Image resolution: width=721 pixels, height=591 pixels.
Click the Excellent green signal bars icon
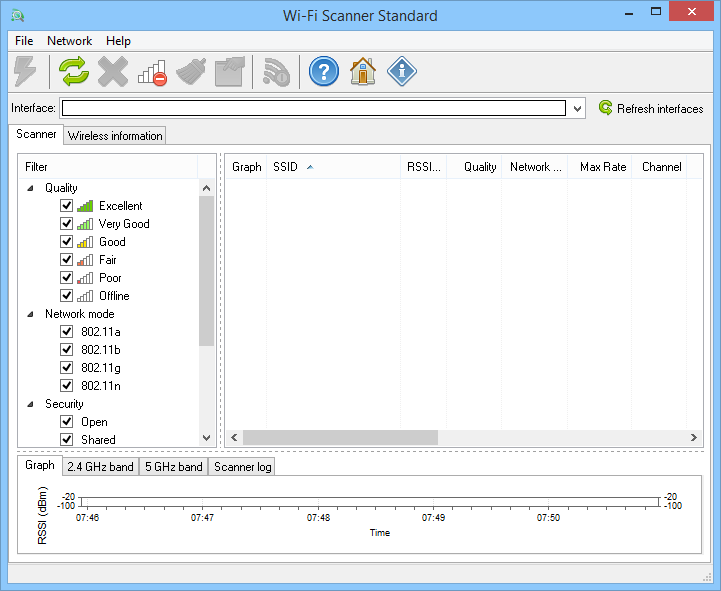[85, 206]
